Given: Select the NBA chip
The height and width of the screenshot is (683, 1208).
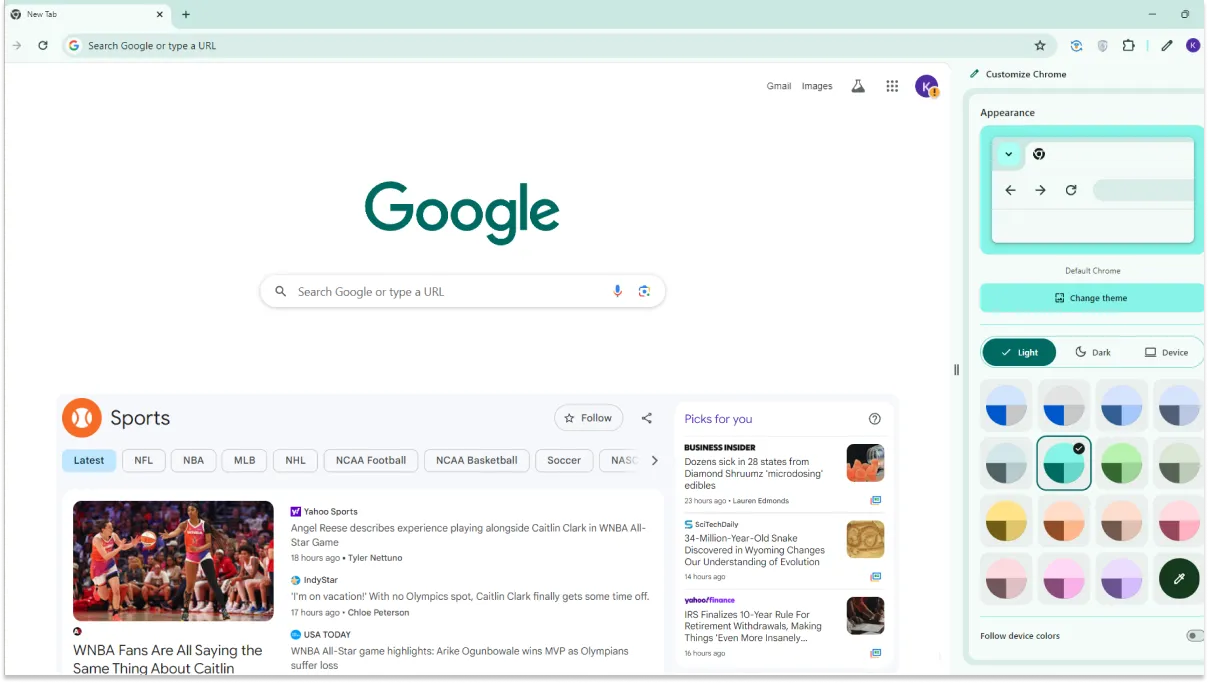Looking at the screenshot, I should [194, 460].
